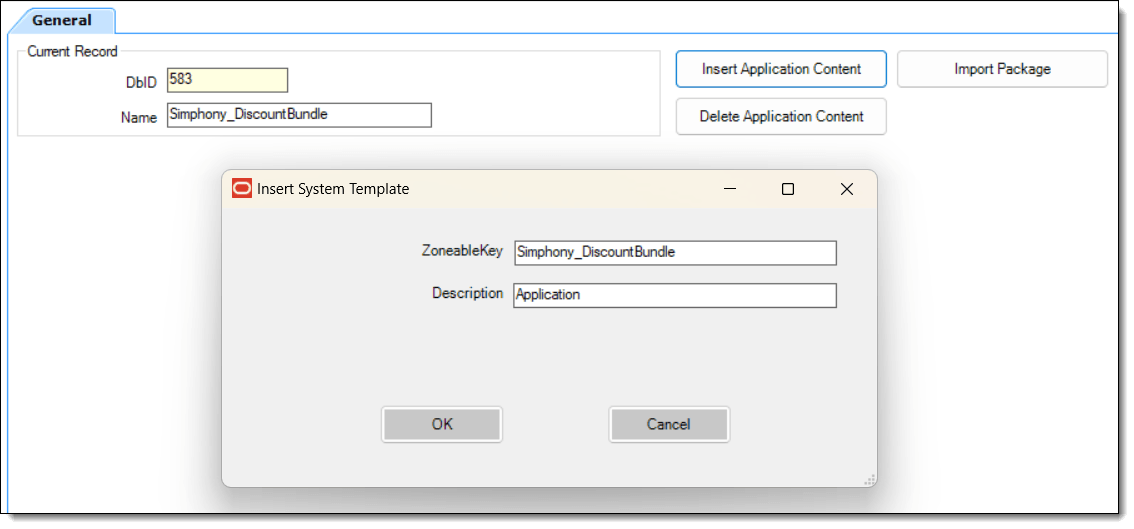
Task: Click the dialog resize grip corner
Action: pyautogui.click(x=870, y=480)
